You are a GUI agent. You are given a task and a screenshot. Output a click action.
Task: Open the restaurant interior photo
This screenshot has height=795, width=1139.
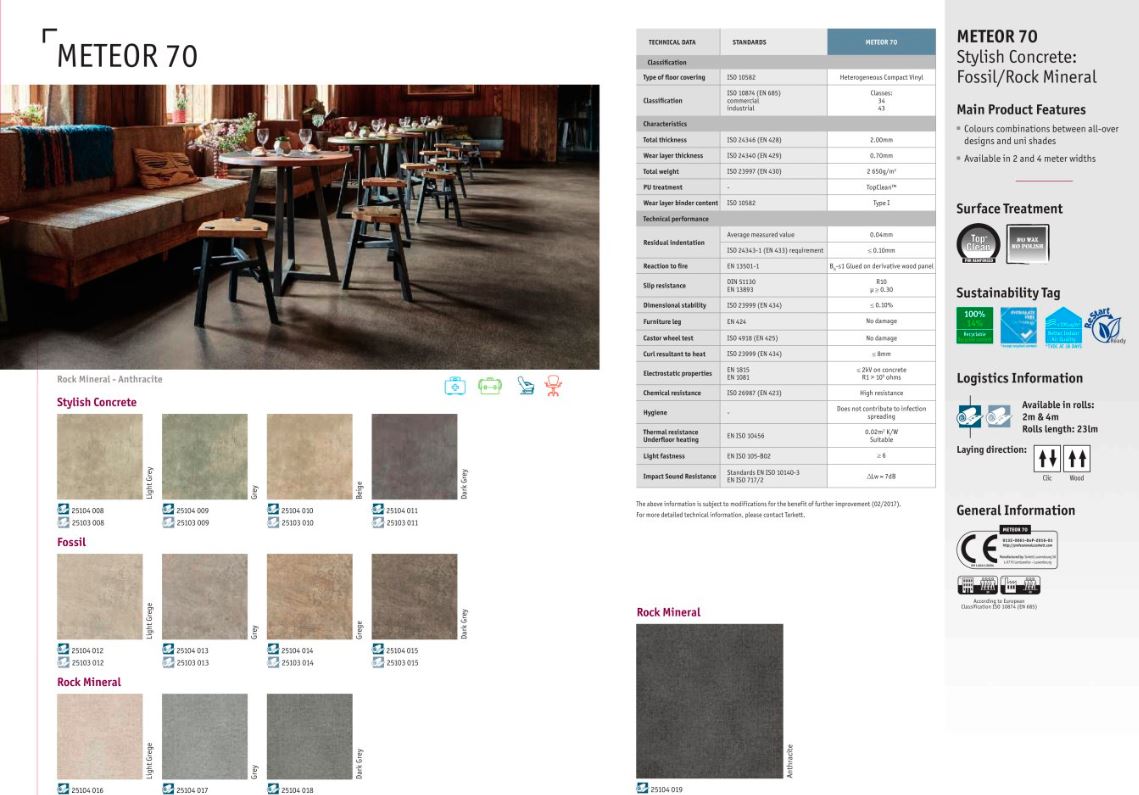point(300,227)
